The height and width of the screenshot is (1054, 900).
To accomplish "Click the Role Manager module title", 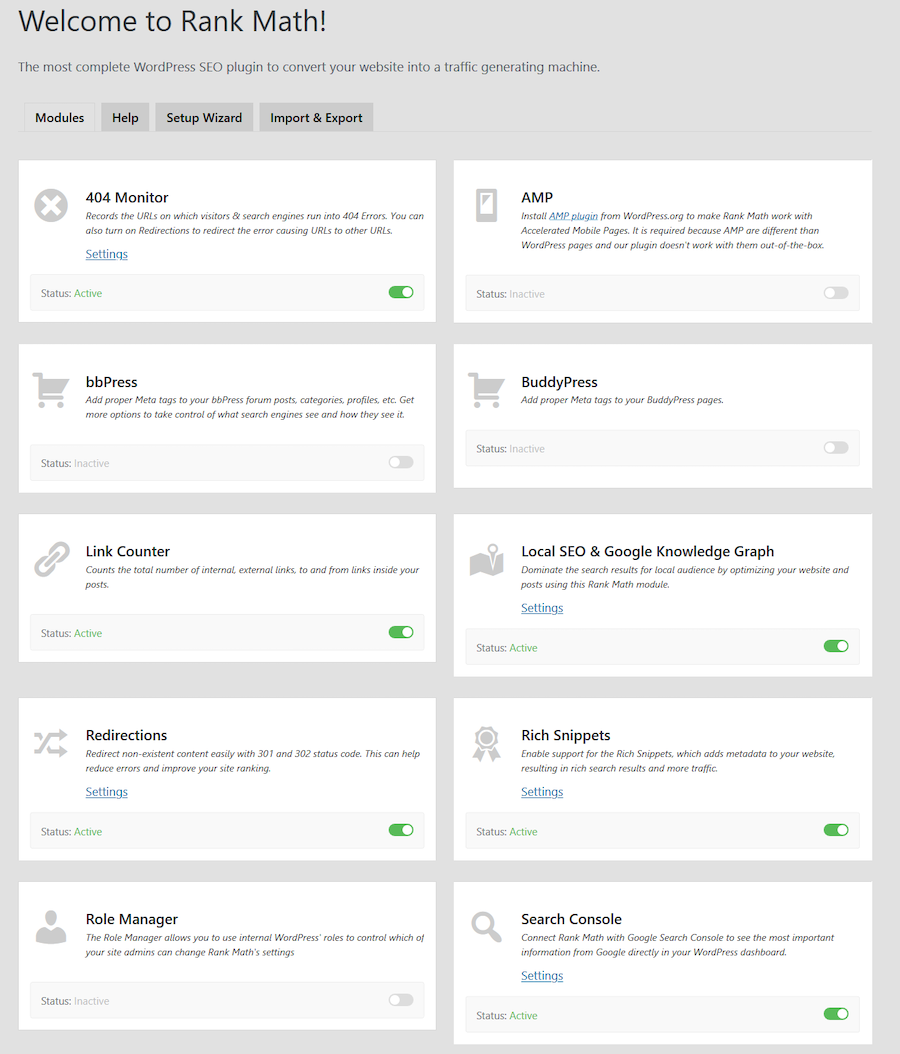I will pos(132,919).
